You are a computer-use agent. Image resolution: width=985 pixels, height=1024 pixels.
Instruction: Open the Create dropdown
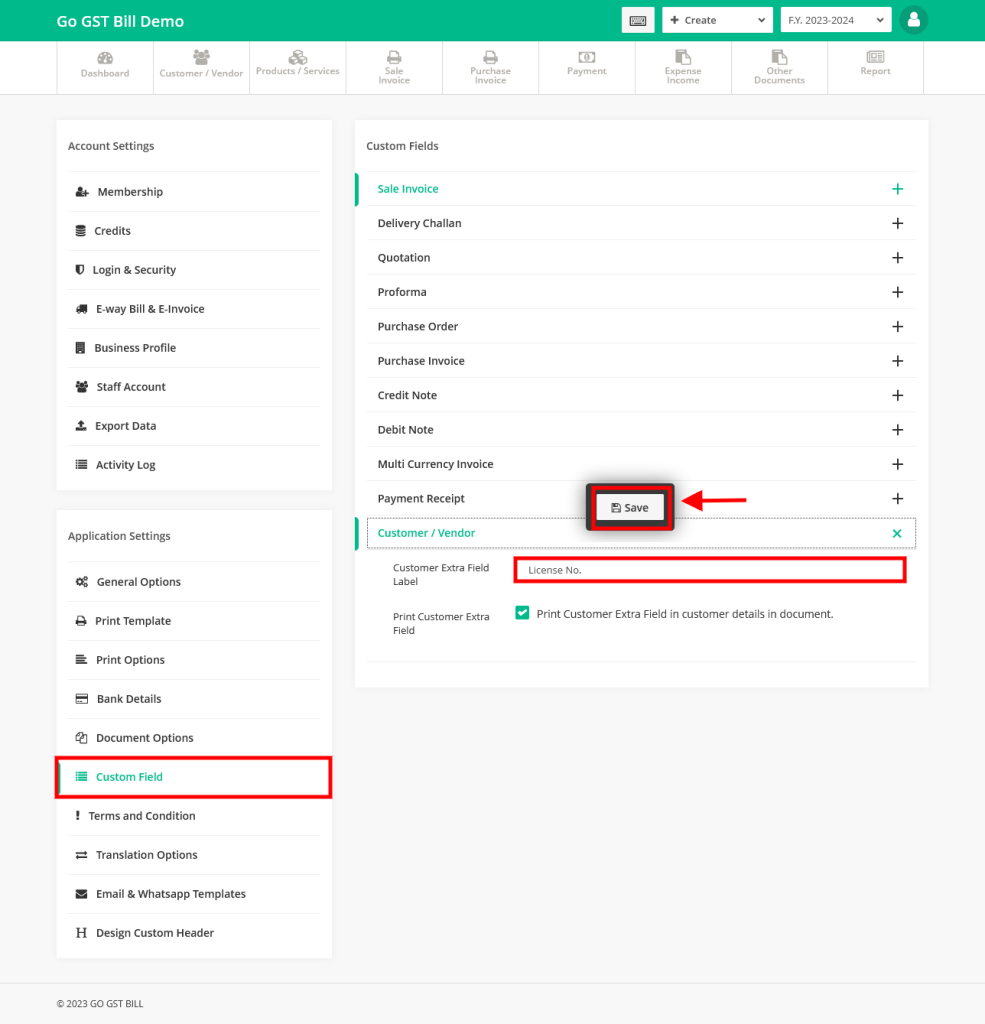(717, 19)
